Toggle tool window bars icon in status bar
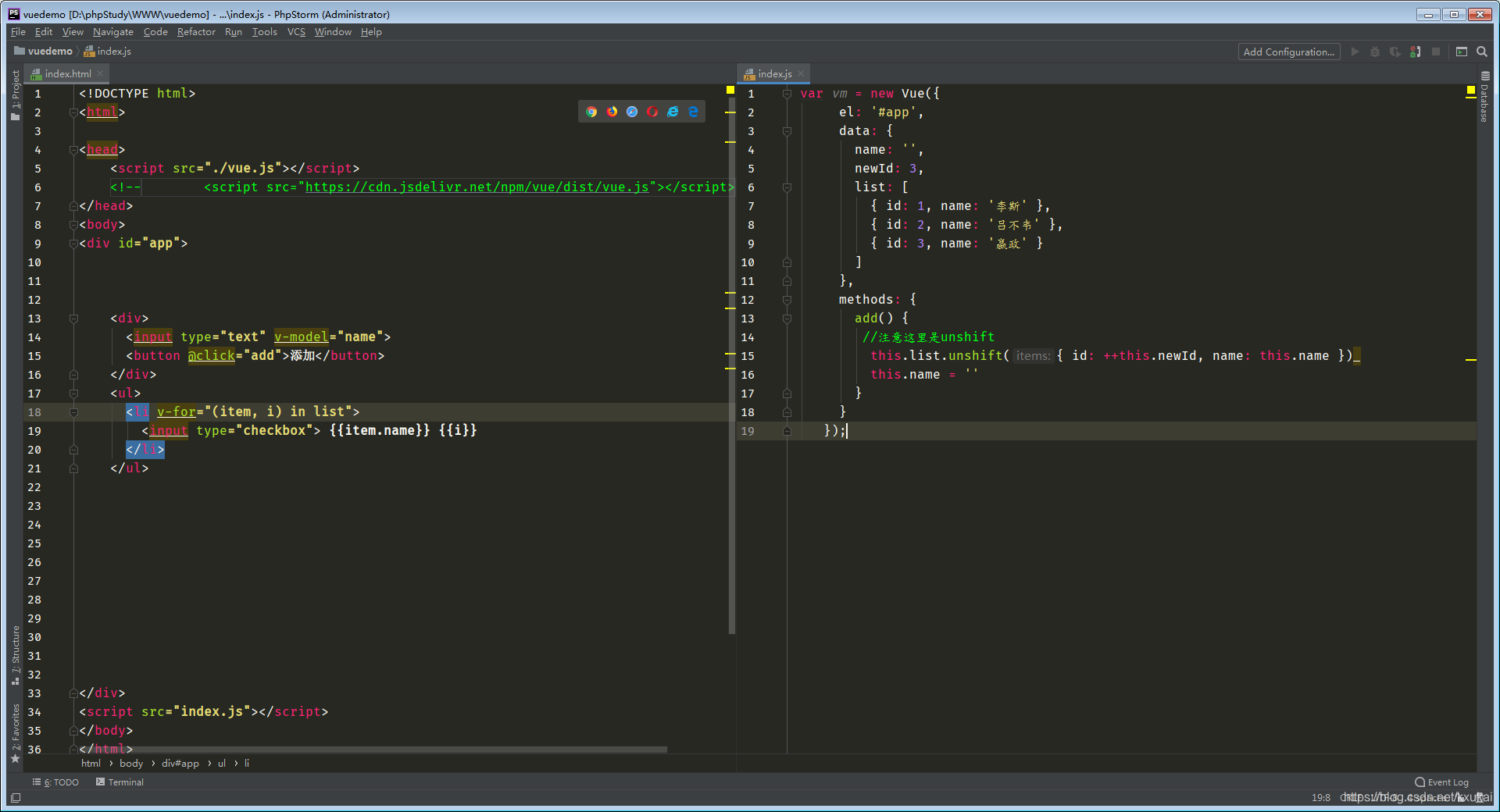 tap(16, 798)
